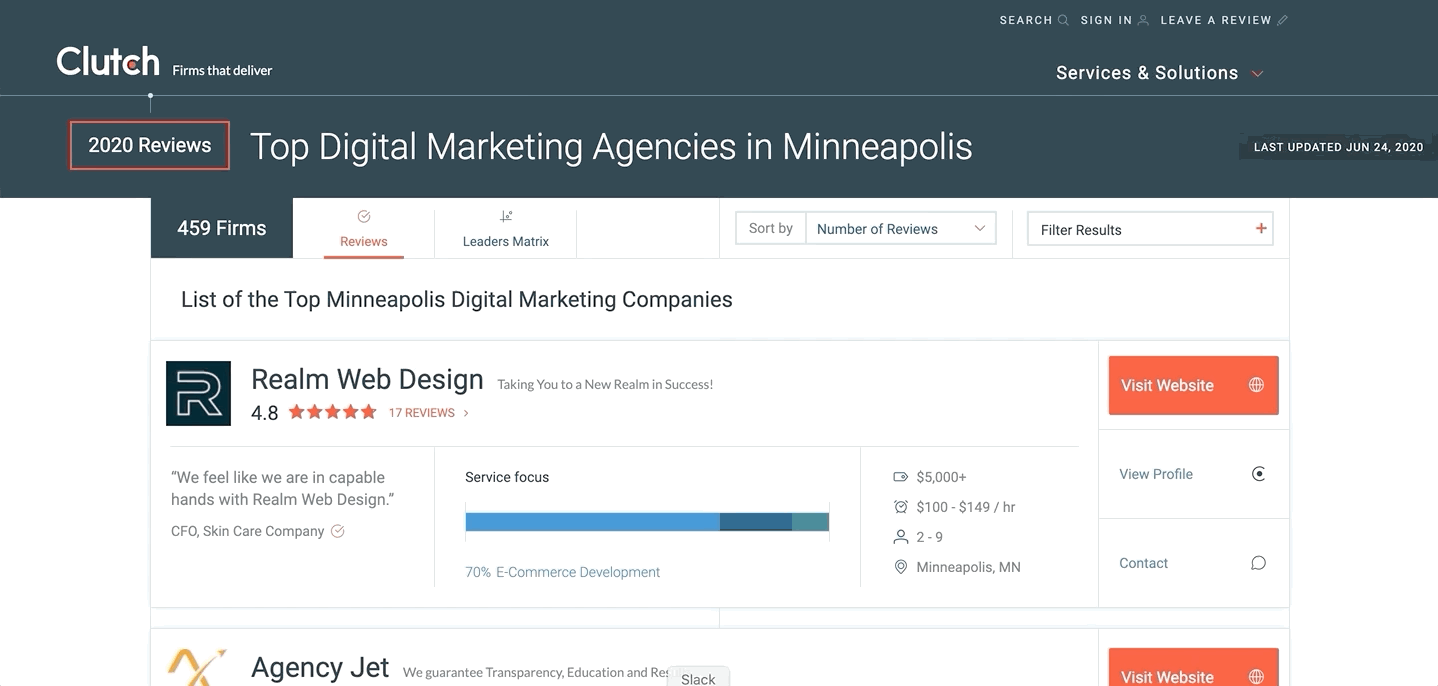Screen dimensions: 1438x686
Task: Click the Leaders Matrix chart icon
Action: pos(506,216)
